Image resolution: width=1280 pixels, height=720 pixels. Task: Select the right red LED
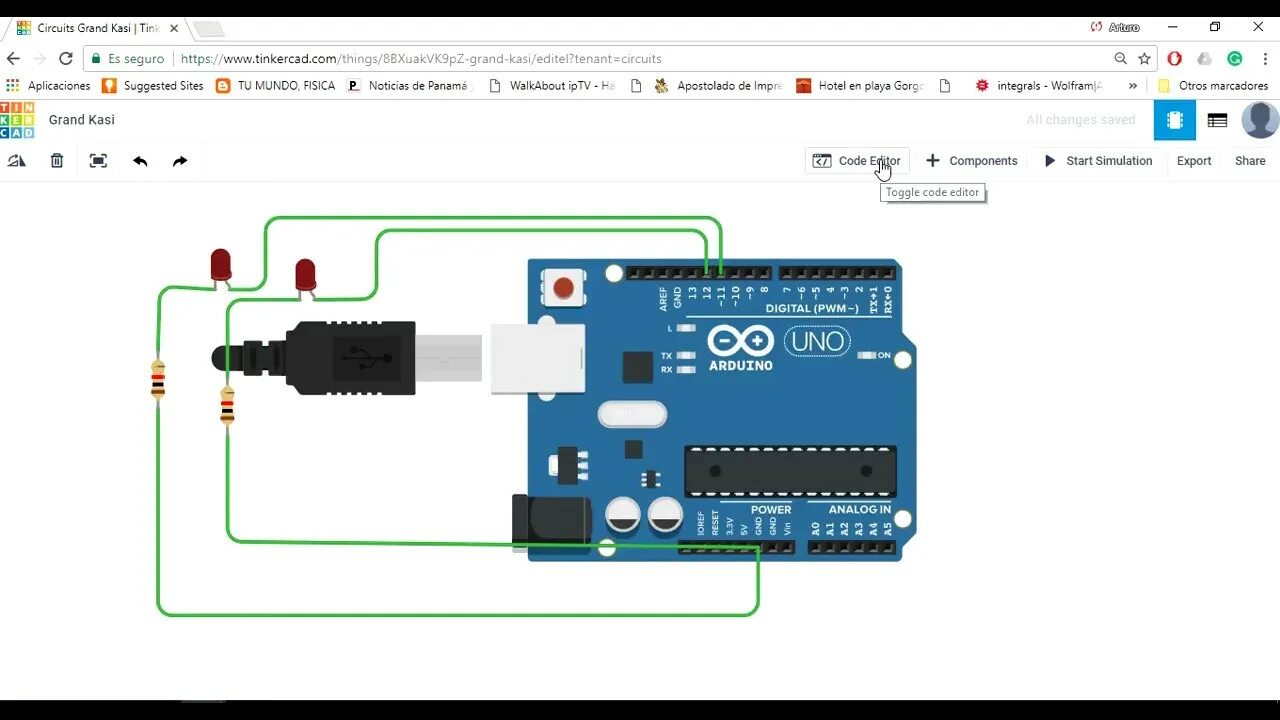point(305,277)
